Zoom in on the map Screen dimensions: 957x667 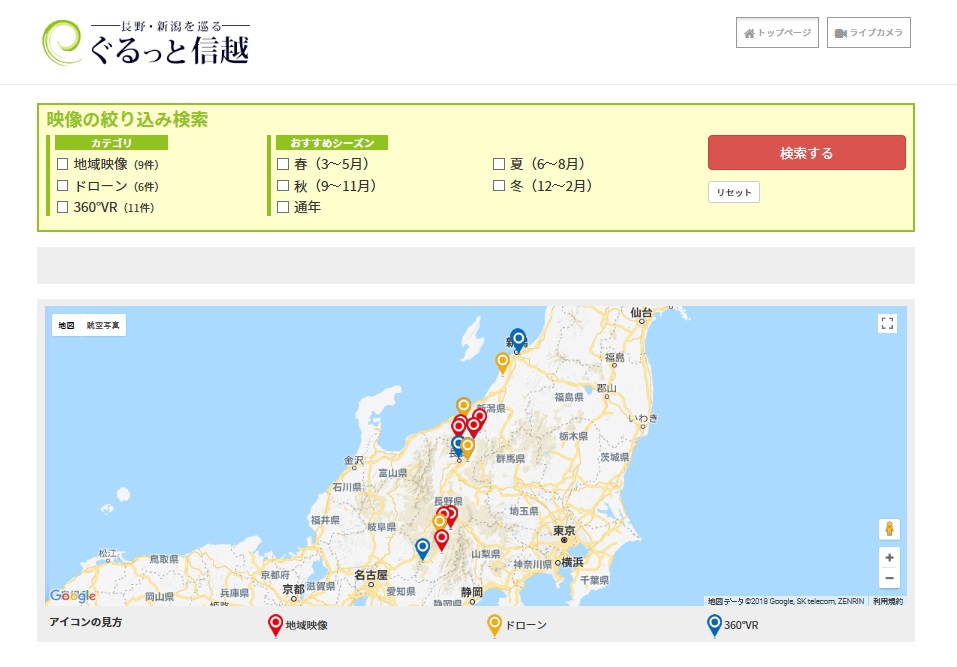pos(889,557)
